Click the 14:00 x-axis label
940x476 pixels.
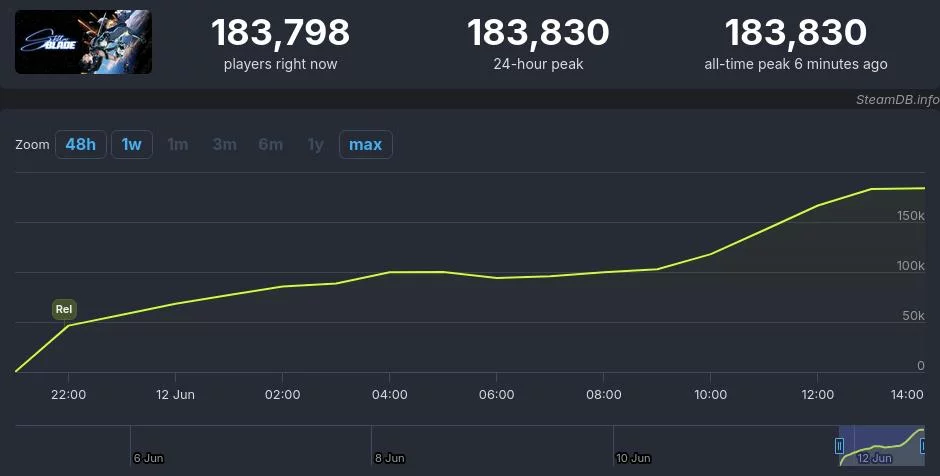coord(907,394)
